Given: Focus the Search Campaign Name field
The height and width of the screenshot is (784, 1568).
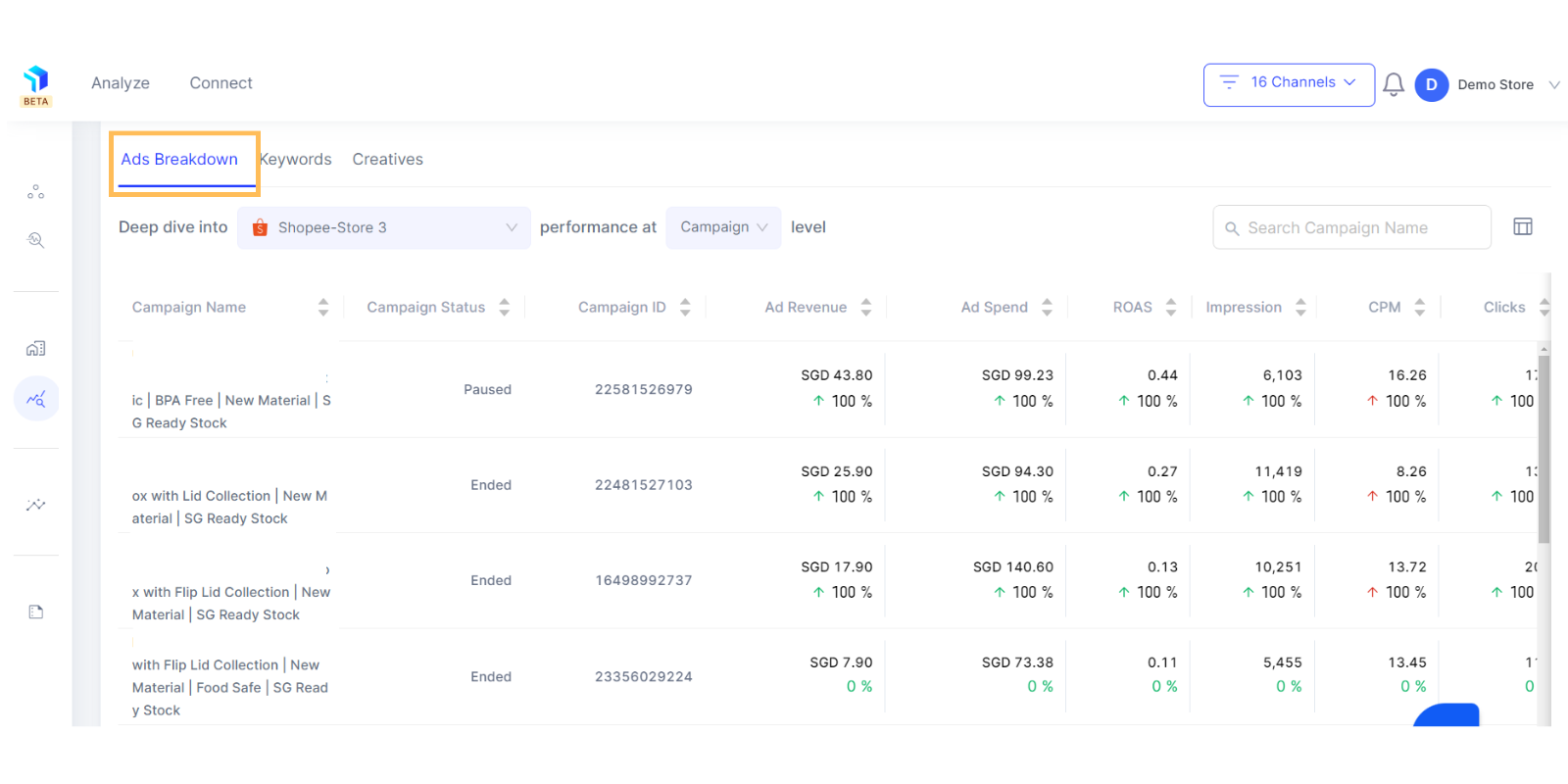Looking at the screenshot, I should [x=1351, y=227].
